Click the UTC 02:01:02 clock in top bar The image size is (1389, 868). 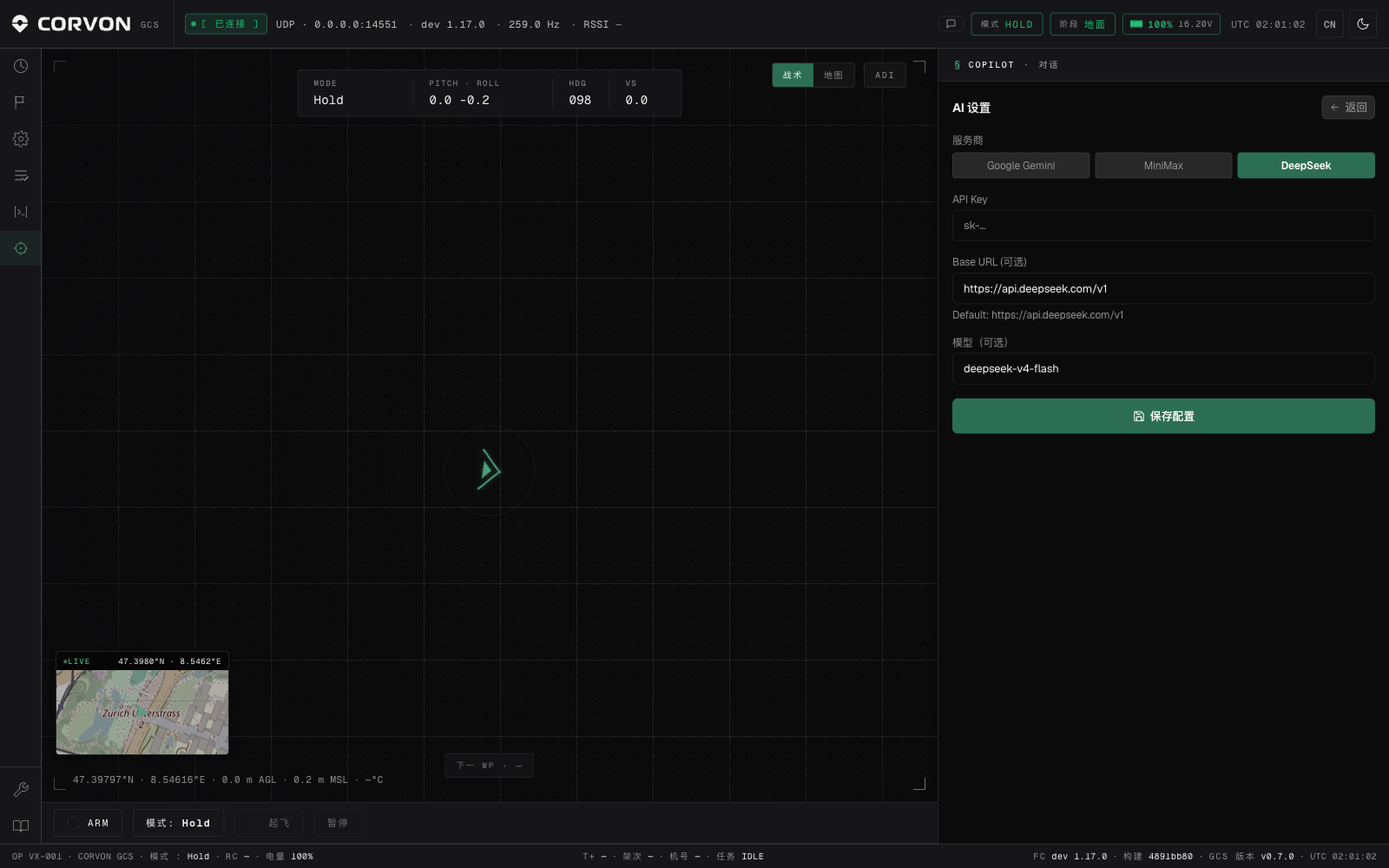[1267, 24]
